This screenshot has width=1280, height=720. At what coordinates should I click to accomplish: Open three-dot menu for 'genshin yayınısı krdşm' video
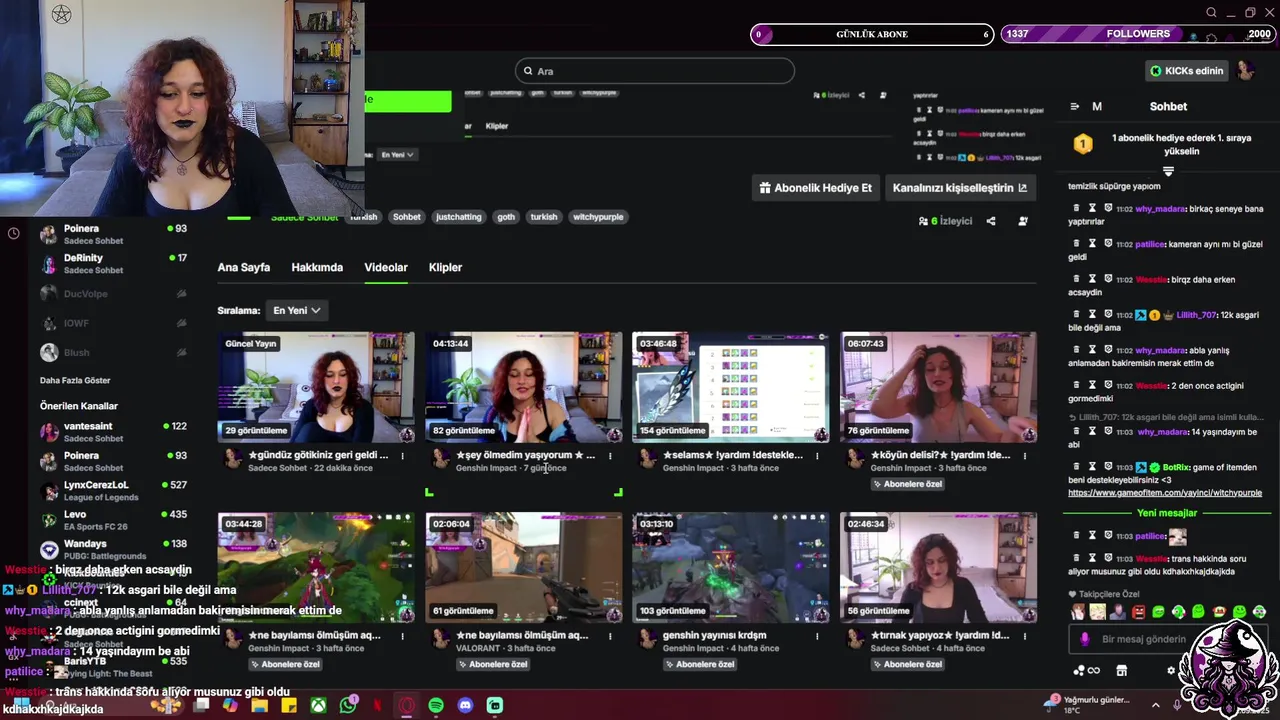click(817, 635)
